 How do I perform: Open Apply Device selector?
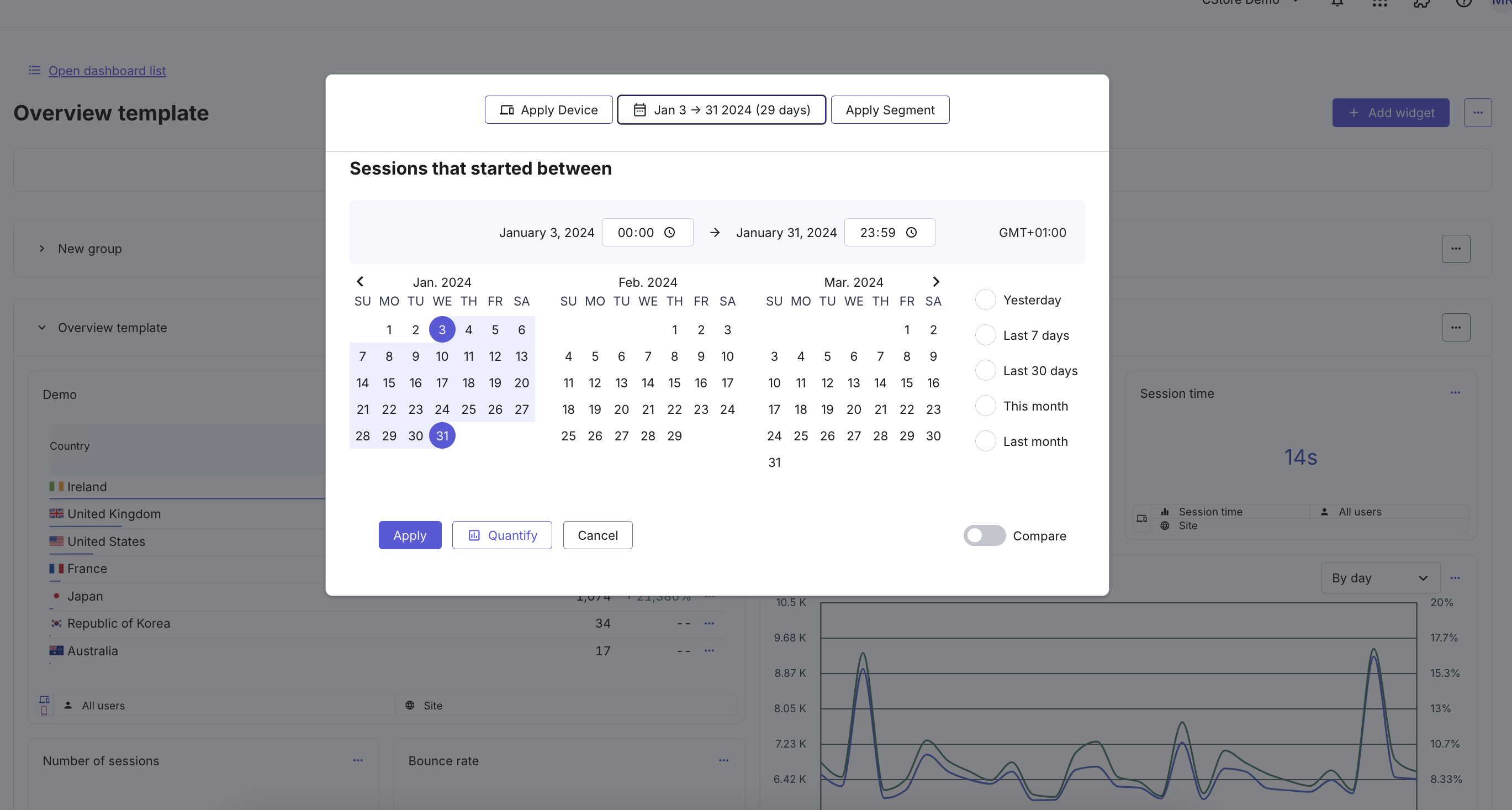[x=548, y=110]
